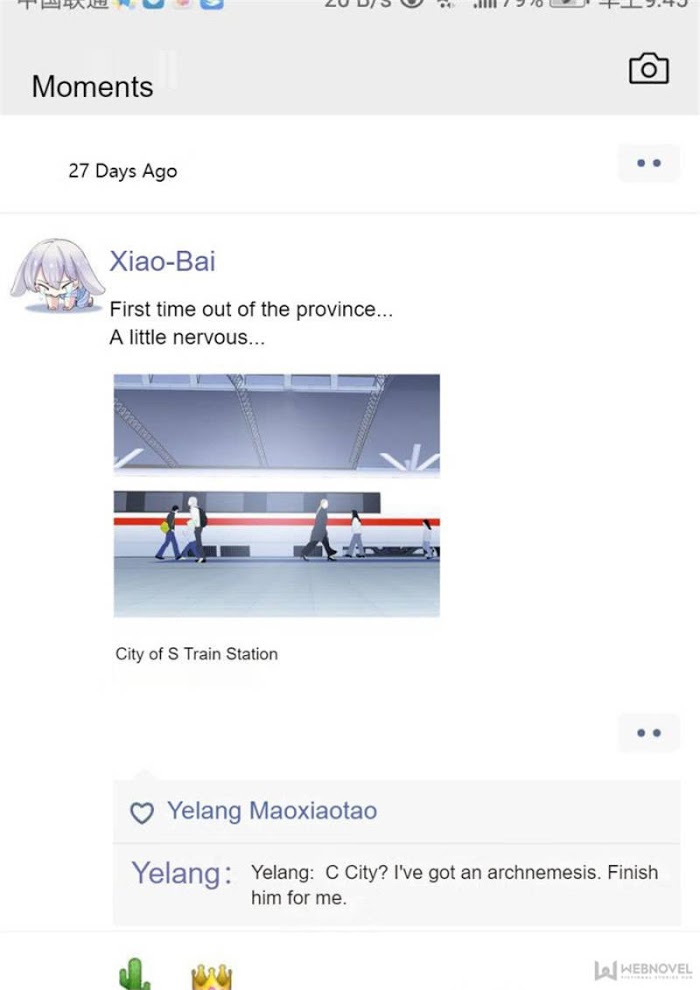Open the two-dot menu under Xiao-Bai's post

coord(649,733)
